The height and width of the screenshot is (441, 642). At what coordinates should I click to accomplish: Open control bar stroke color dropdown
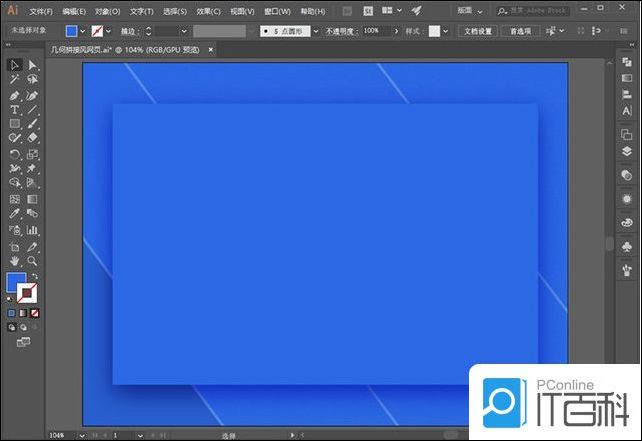[x=108, y=31]
